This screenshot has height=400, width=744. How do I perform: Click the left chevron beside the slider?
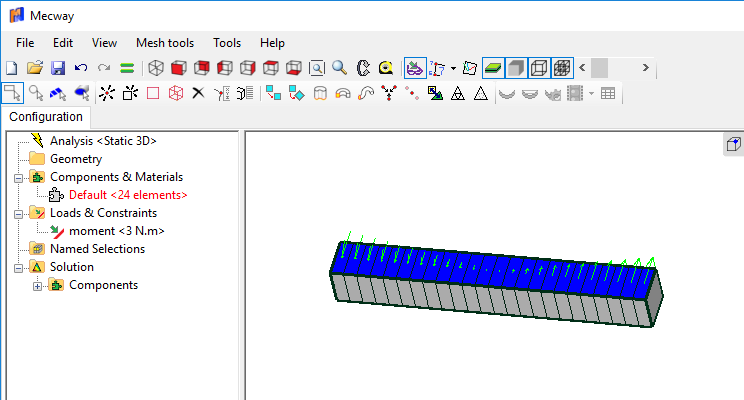tap(582, 68)
